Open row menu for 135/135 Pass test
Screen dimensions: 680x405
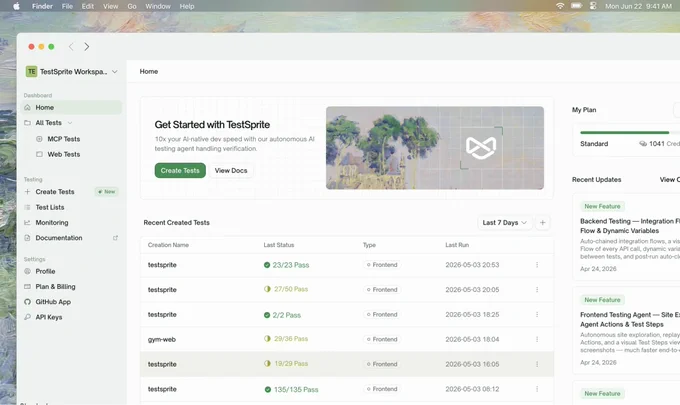[x=537, y=389]
